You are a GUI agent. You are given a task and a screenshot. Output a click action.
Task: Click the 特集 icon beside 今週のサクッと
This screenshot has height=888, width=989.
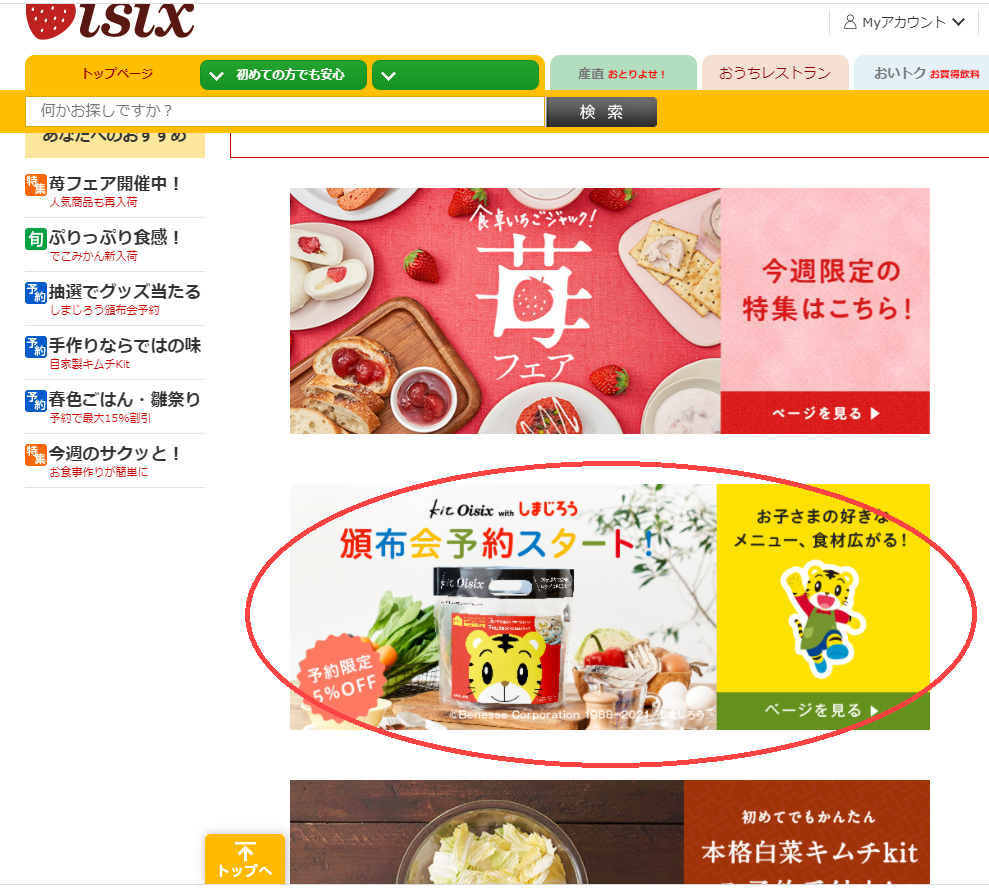pyautogui.click(x=35, y=455)
